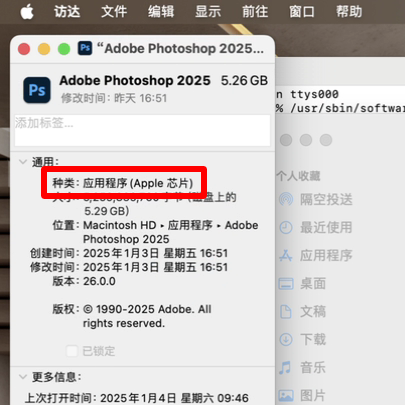Click the 音乐 music note icon
Image resolution: width=405 pixels, height=405 pixels.
285,368
